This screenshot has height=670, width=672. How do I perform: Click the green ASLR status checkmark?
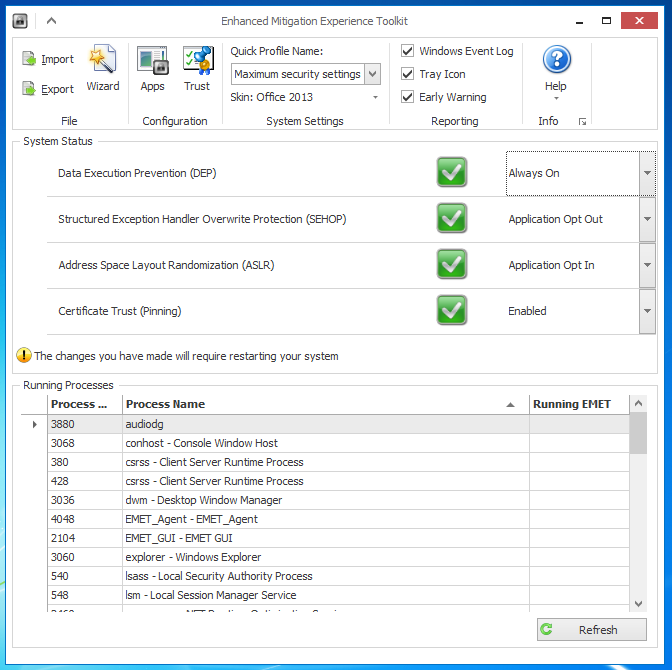point(452,264)
